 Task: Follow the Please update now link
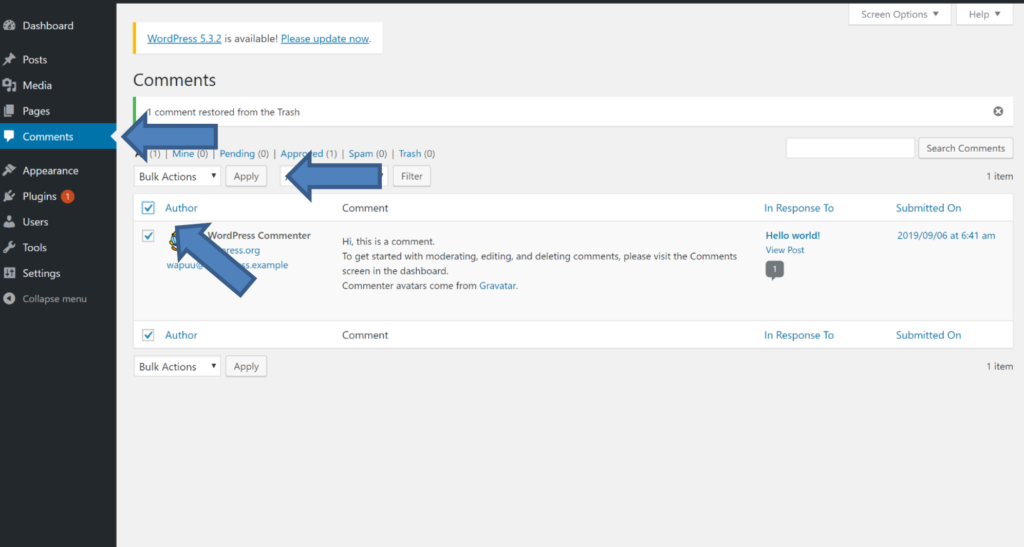click(x=325, y=39)
